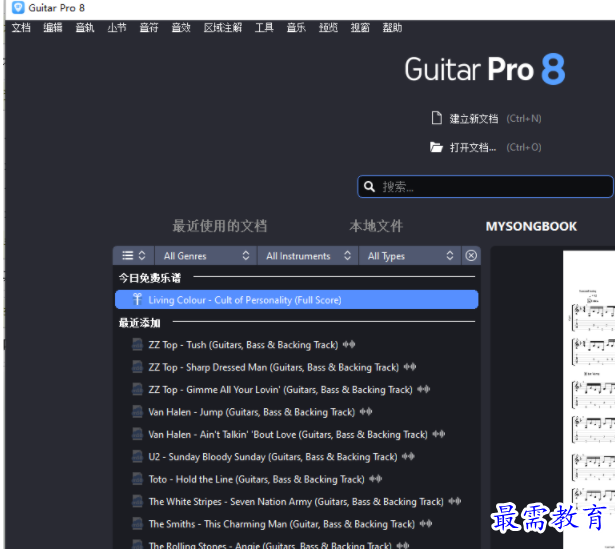The width and height of the screenshot is (615, 549).
Task: Click audio waveform icon after Hold the Line
Action: (376, 478)
